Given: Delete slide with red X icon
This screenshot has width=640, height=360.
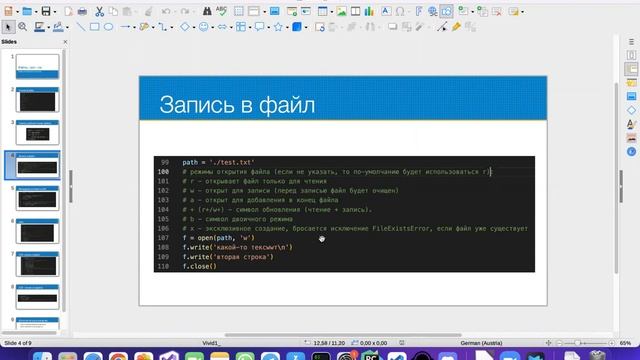Looking at the screenshot, I should (497, 11).
